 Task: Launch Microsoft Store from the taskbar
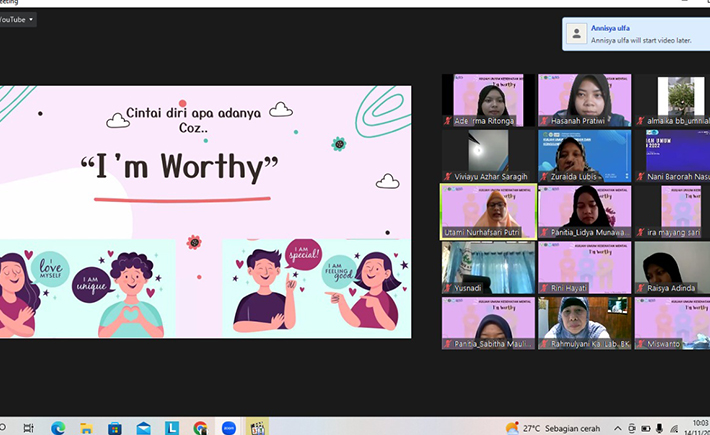tap(115, 427)
